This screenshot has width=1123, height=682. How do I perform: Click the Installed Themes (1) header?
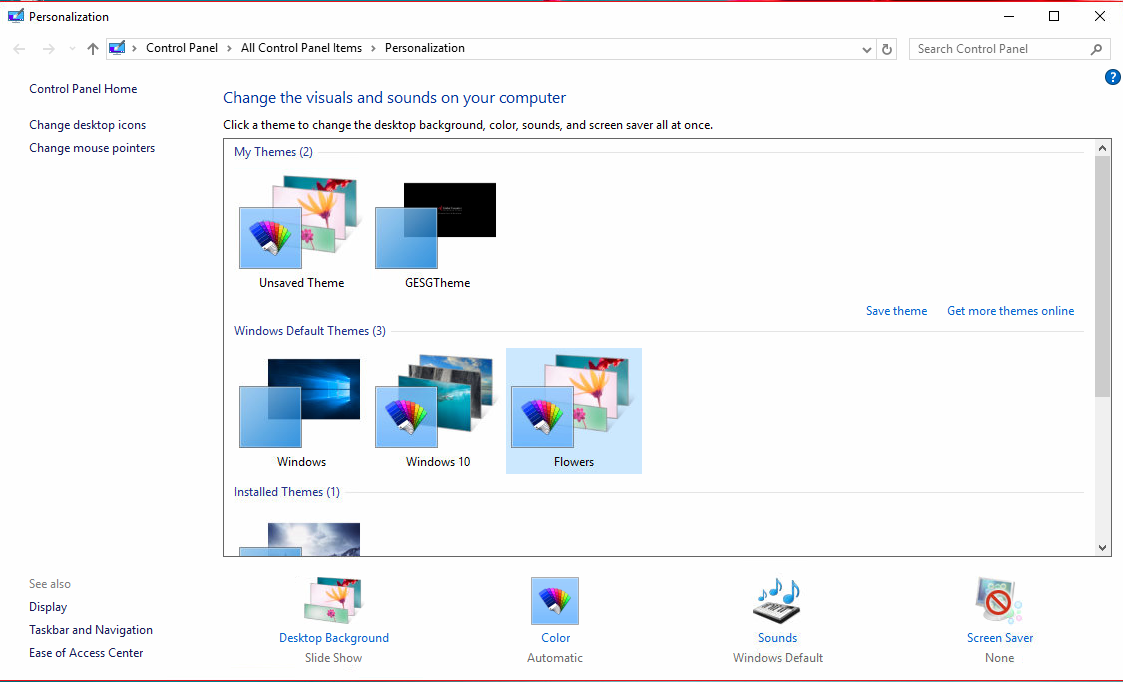point(286,492)
